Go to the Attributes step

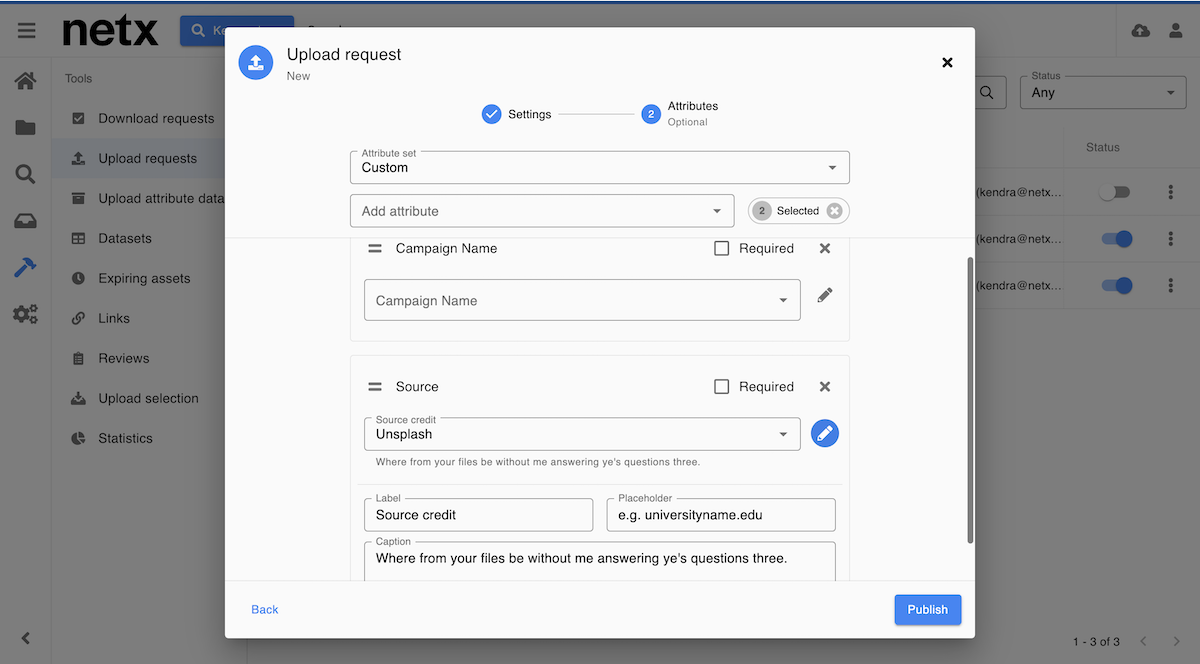(680, 114)
